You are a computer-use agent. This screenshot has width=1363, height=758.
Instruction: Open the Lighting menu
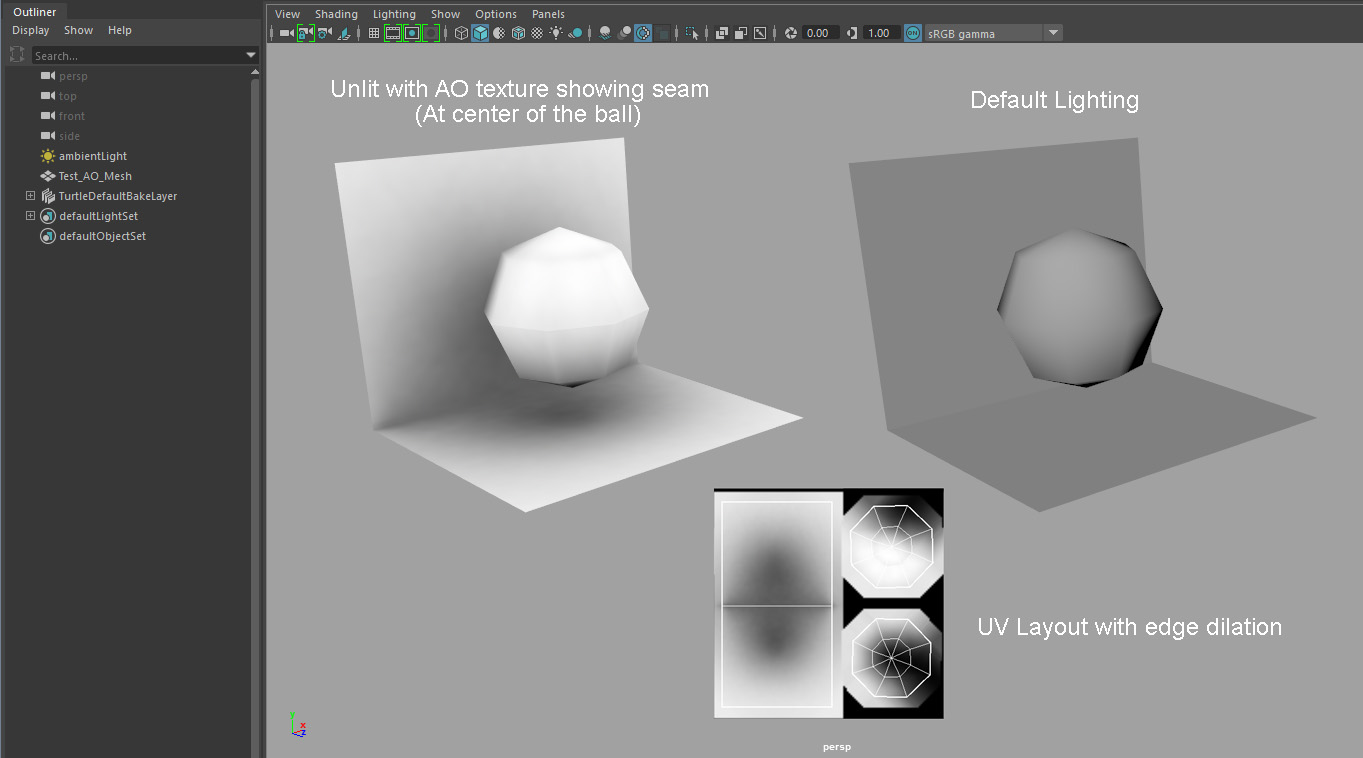point(394,14)
